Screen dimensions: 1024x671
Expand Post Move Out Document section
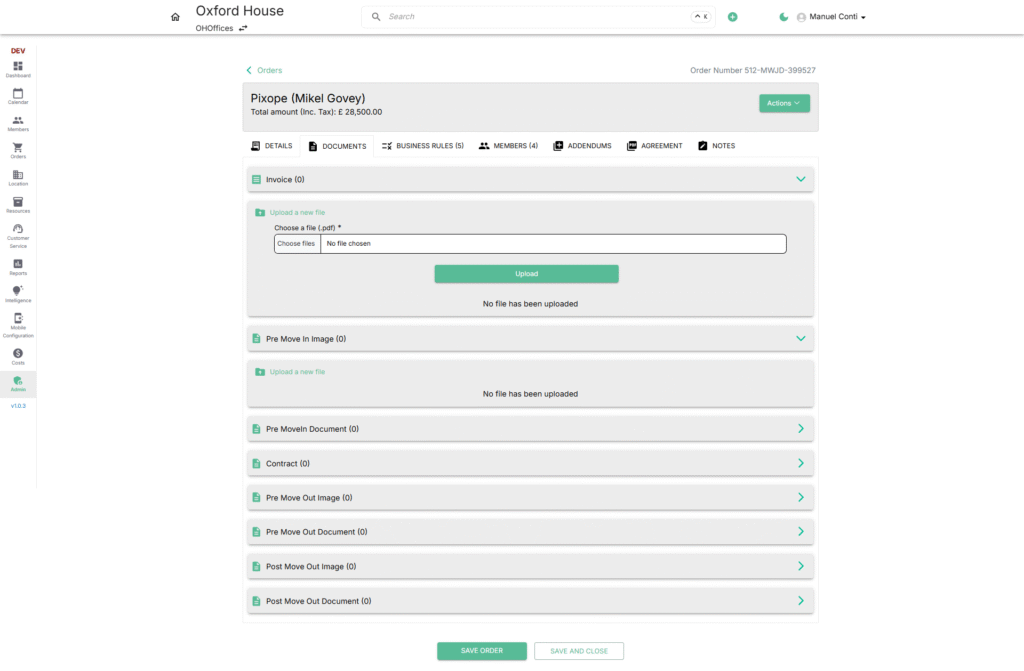(x=800, y=601)
